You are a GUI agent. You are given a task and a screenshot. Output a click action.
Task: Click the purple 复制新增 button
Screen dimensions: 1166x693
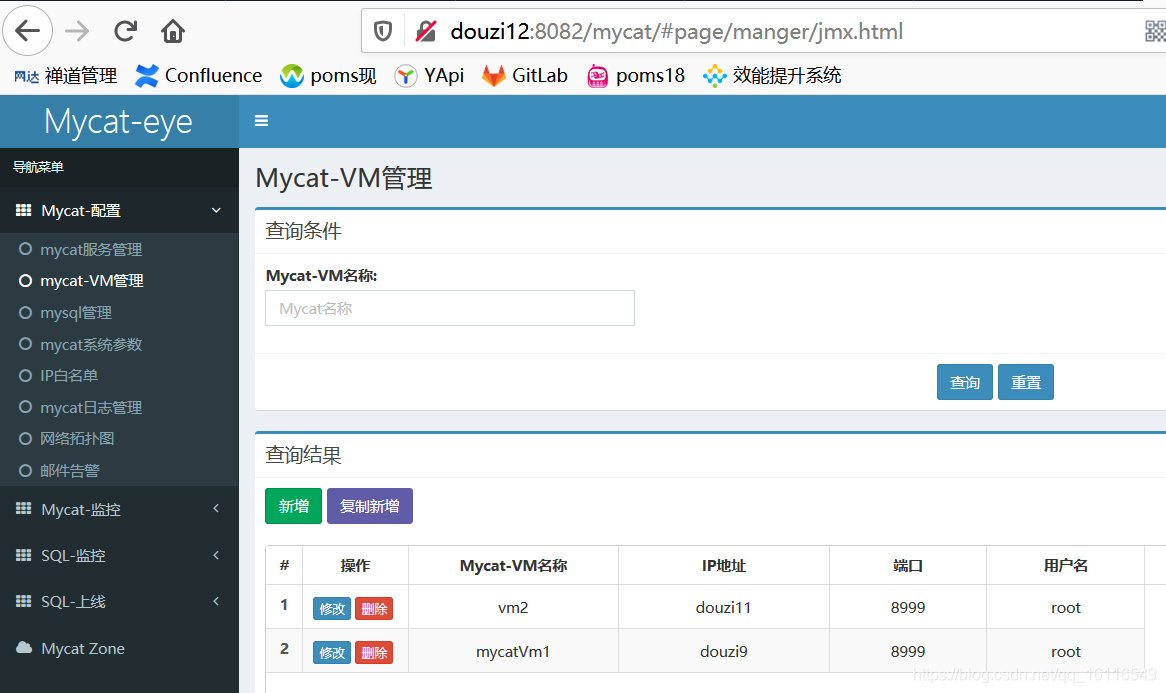coord(370,506)
